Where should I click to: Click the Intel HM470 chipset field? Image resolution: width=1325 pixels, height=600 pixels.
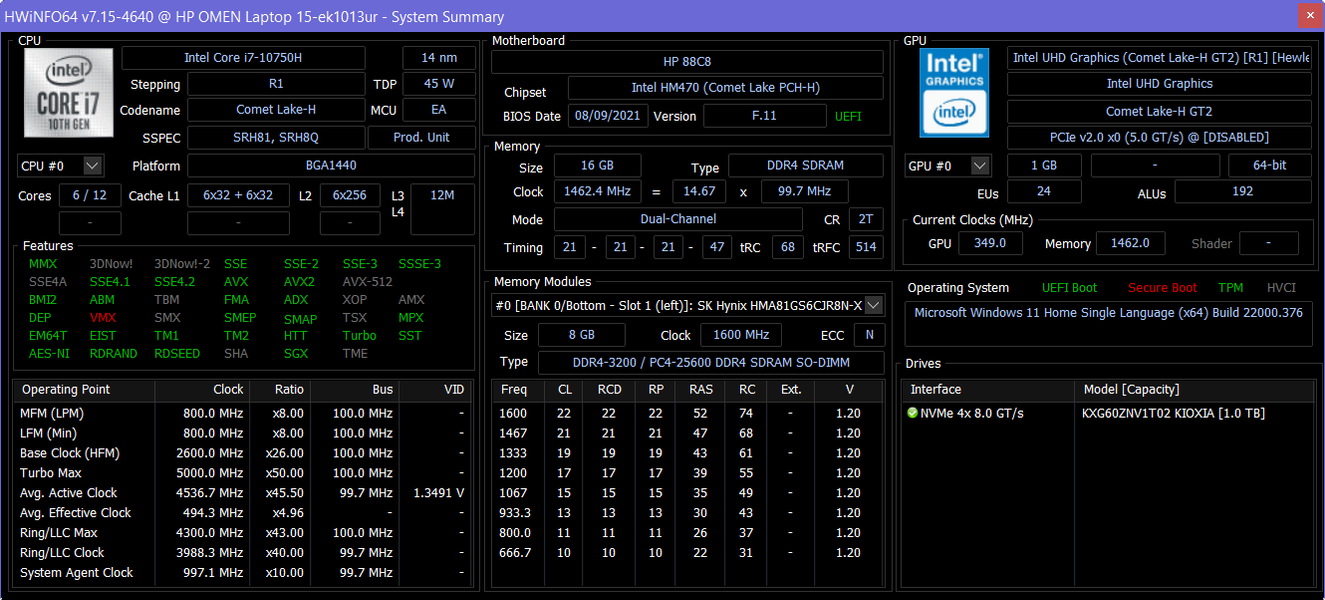pos(725,88)
